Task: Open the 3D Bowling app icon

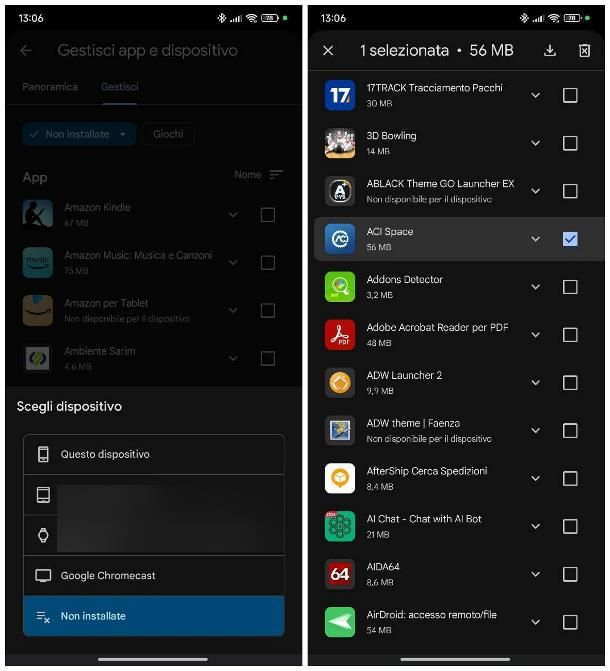Action: [x=340, y=143]
